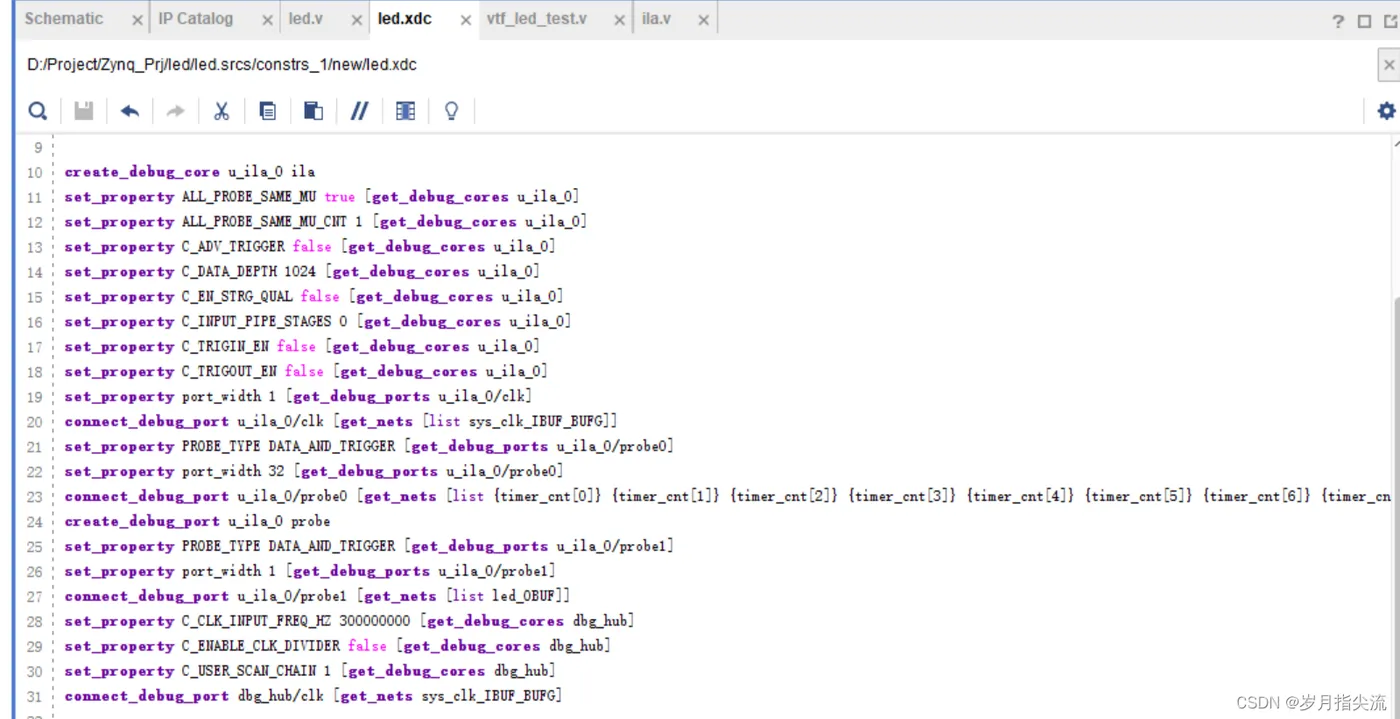The width and height of the screenshot is (1400, 719).
Task: Close the file path bar with X
Action: [1388, 65]
